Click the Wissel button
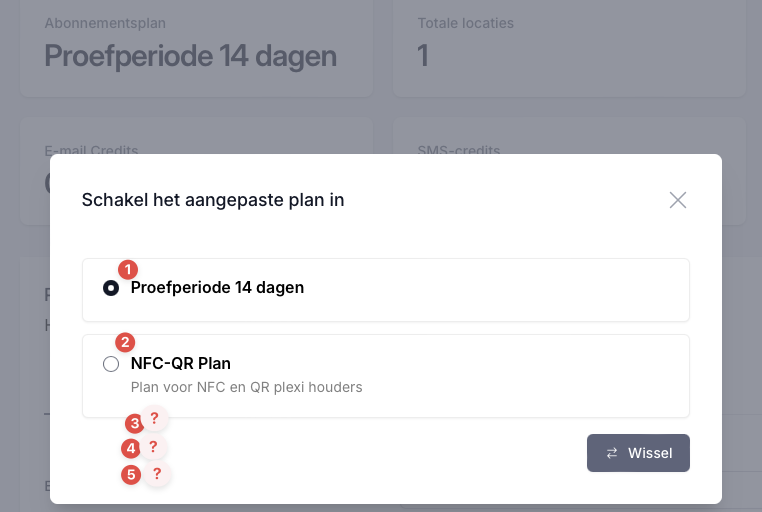 click(638, 453)
